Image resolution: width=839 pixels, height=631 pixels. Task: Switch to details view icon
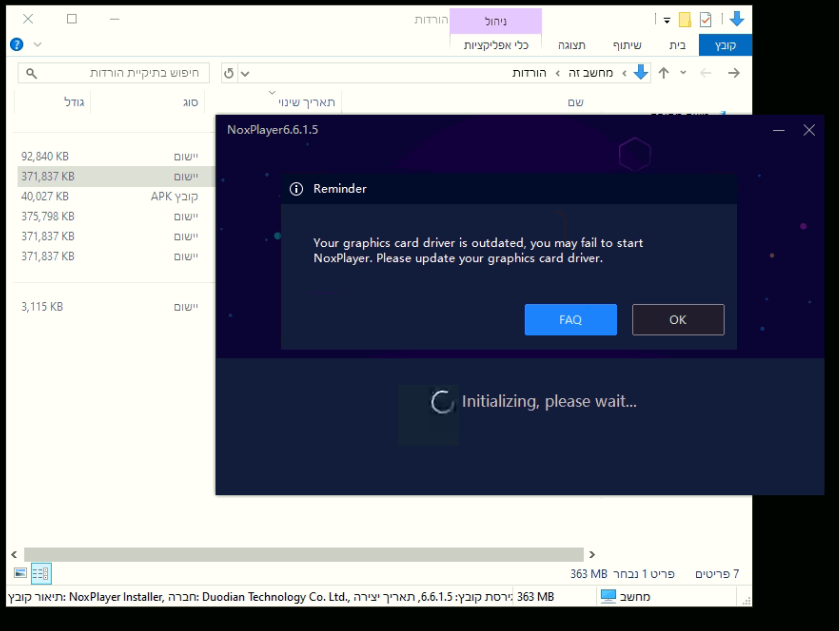tap(41, 574)
